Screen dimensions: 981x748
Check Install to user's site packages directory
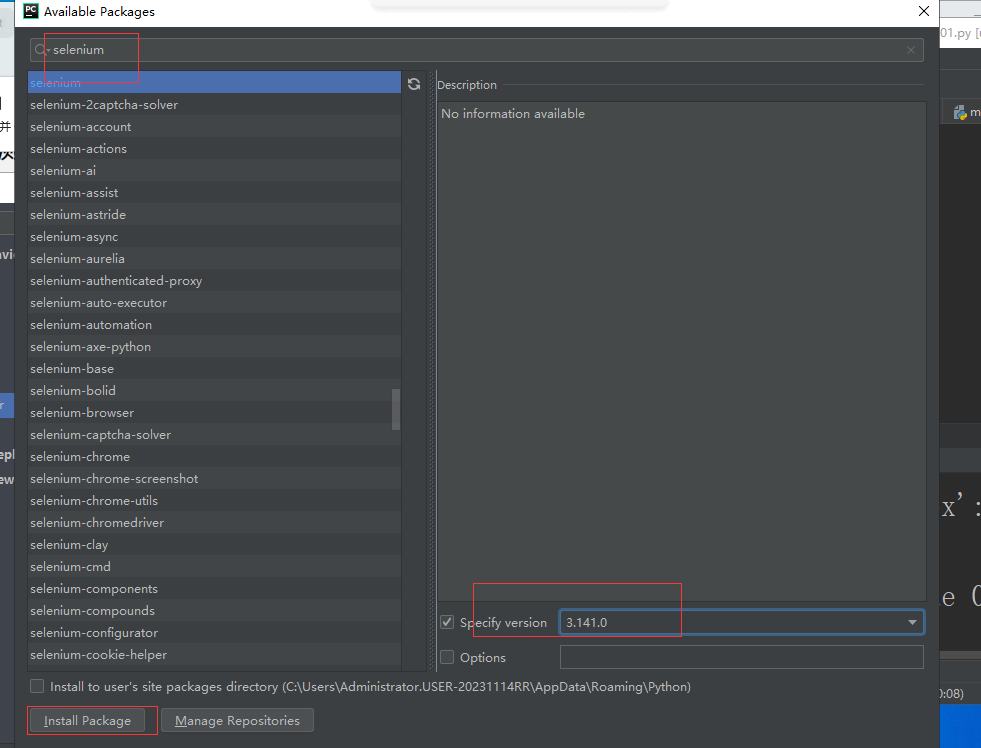coord(38,686)
